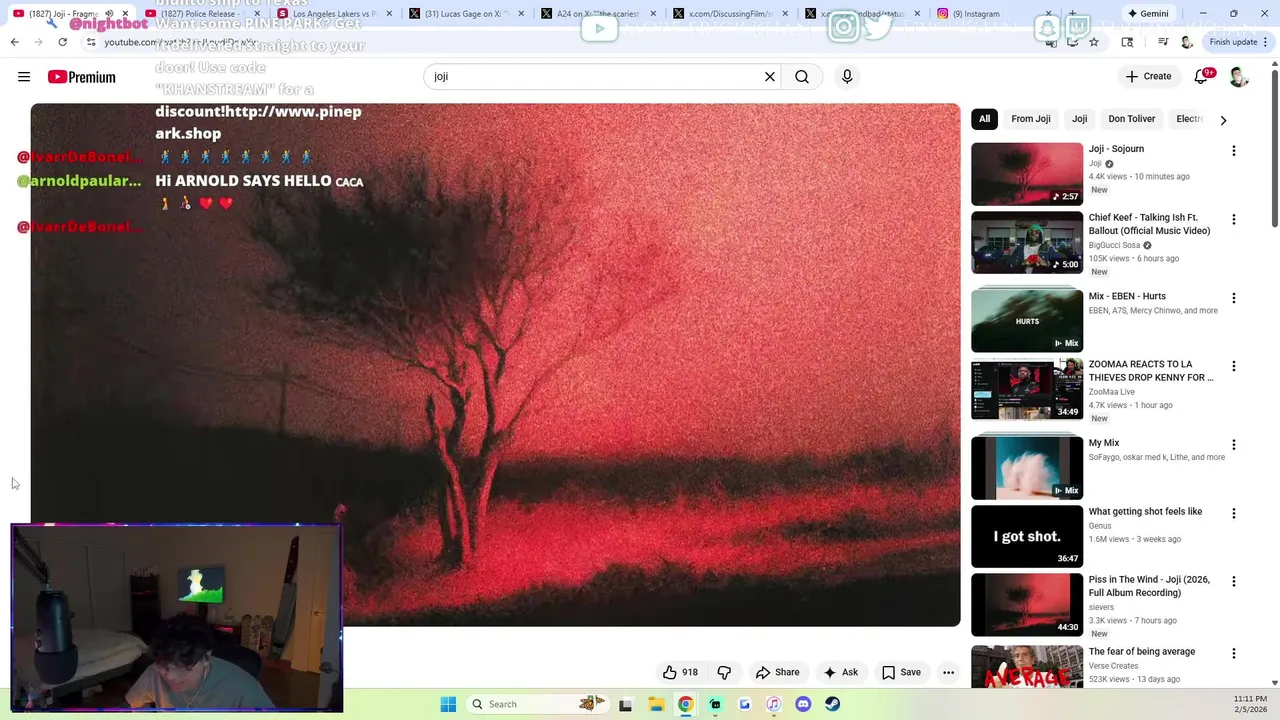Open Joji - Sojourn video thumbnail
The image size is (1280, 720).
(x=1027, y=173)
